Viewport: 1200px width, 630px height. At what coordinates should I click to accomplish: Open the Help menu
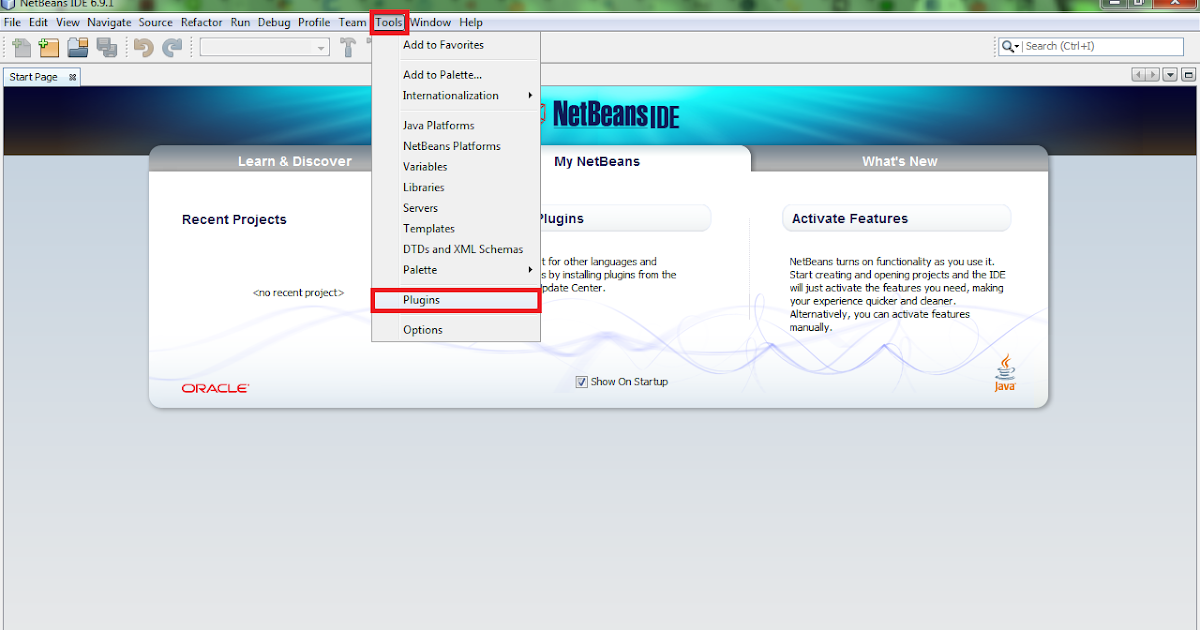470,22
